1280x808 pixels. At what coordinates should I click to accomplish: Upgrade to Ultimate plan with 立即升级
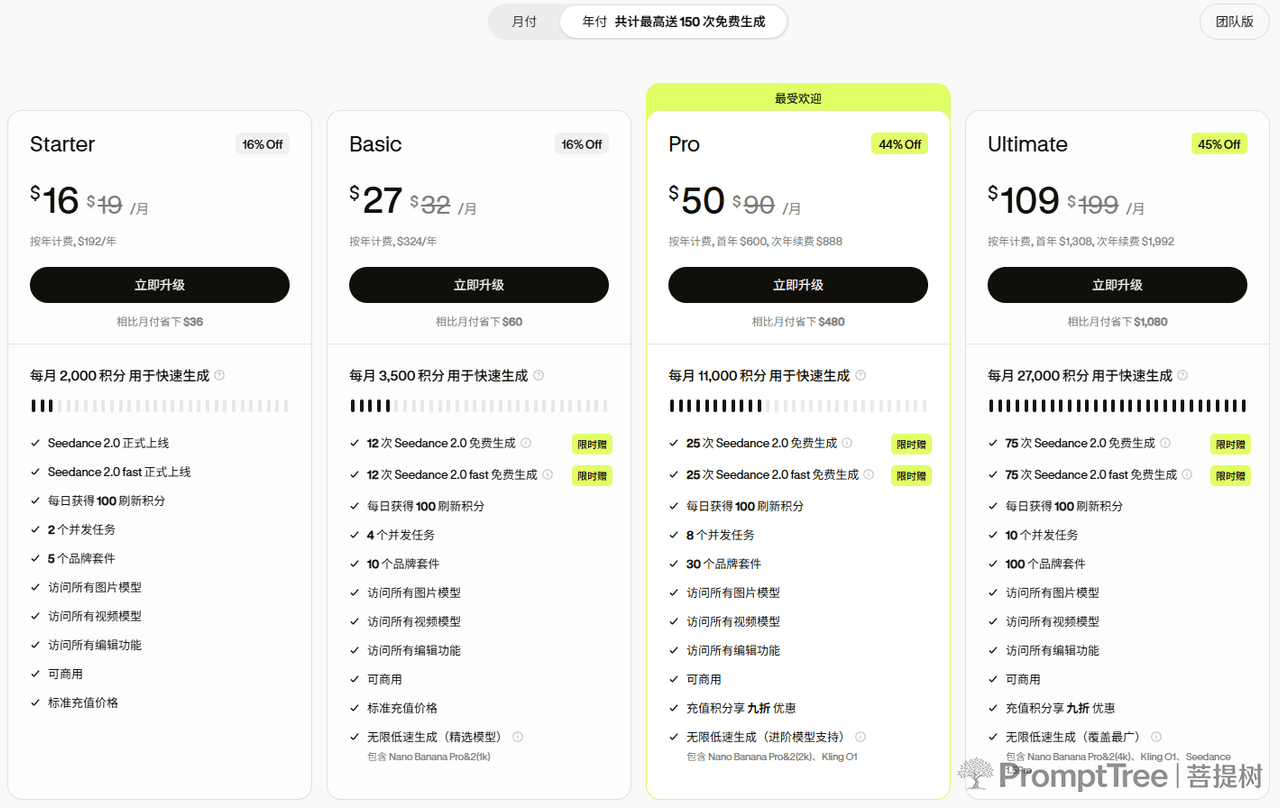1117,285
